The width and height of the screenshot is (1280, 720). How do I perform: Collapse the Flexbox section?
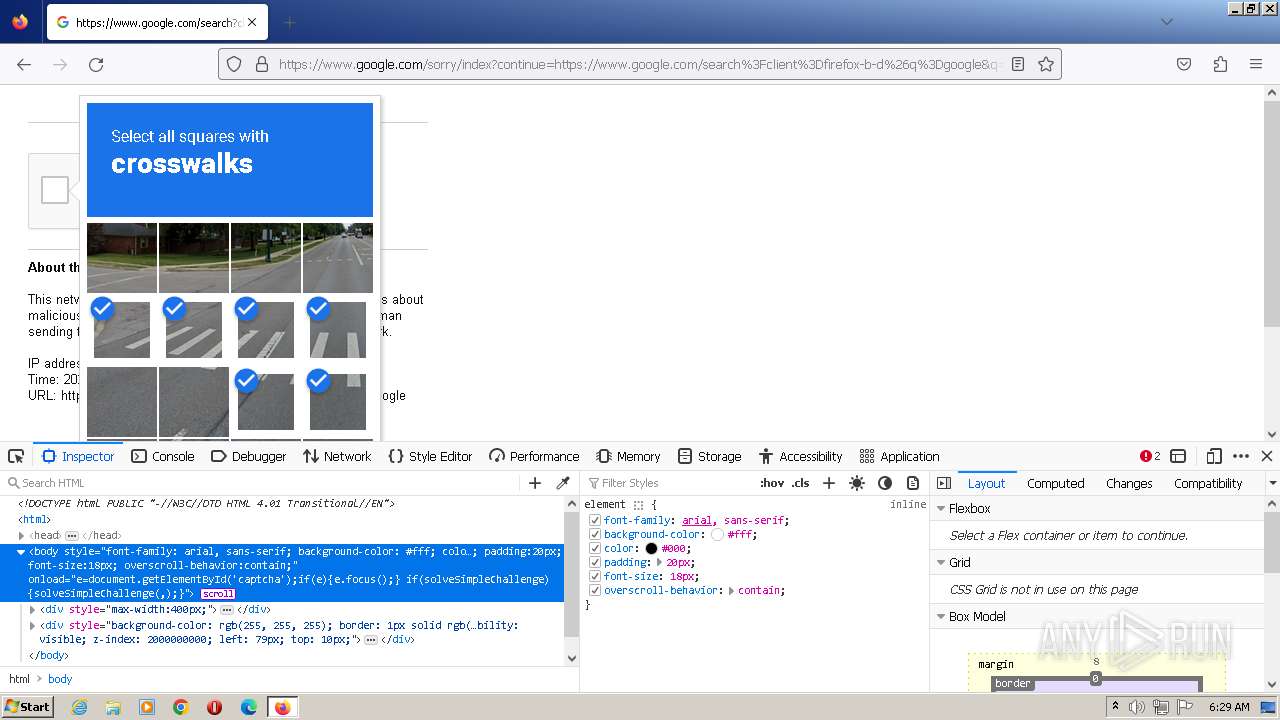(941, 508)
